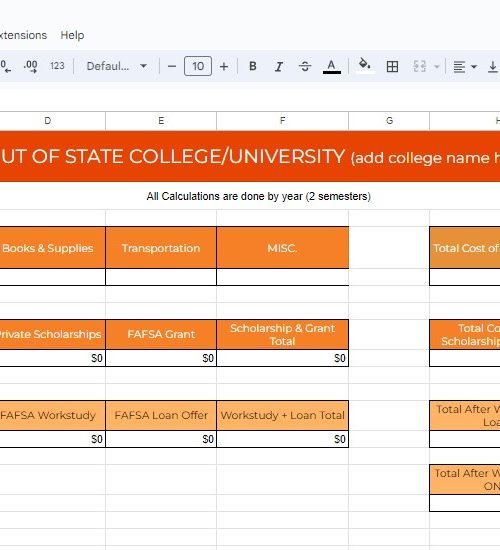The width and height of the screenshot is (500, 550).
Task: Select the Total Cost of header cell
Action: click(465, 248)
